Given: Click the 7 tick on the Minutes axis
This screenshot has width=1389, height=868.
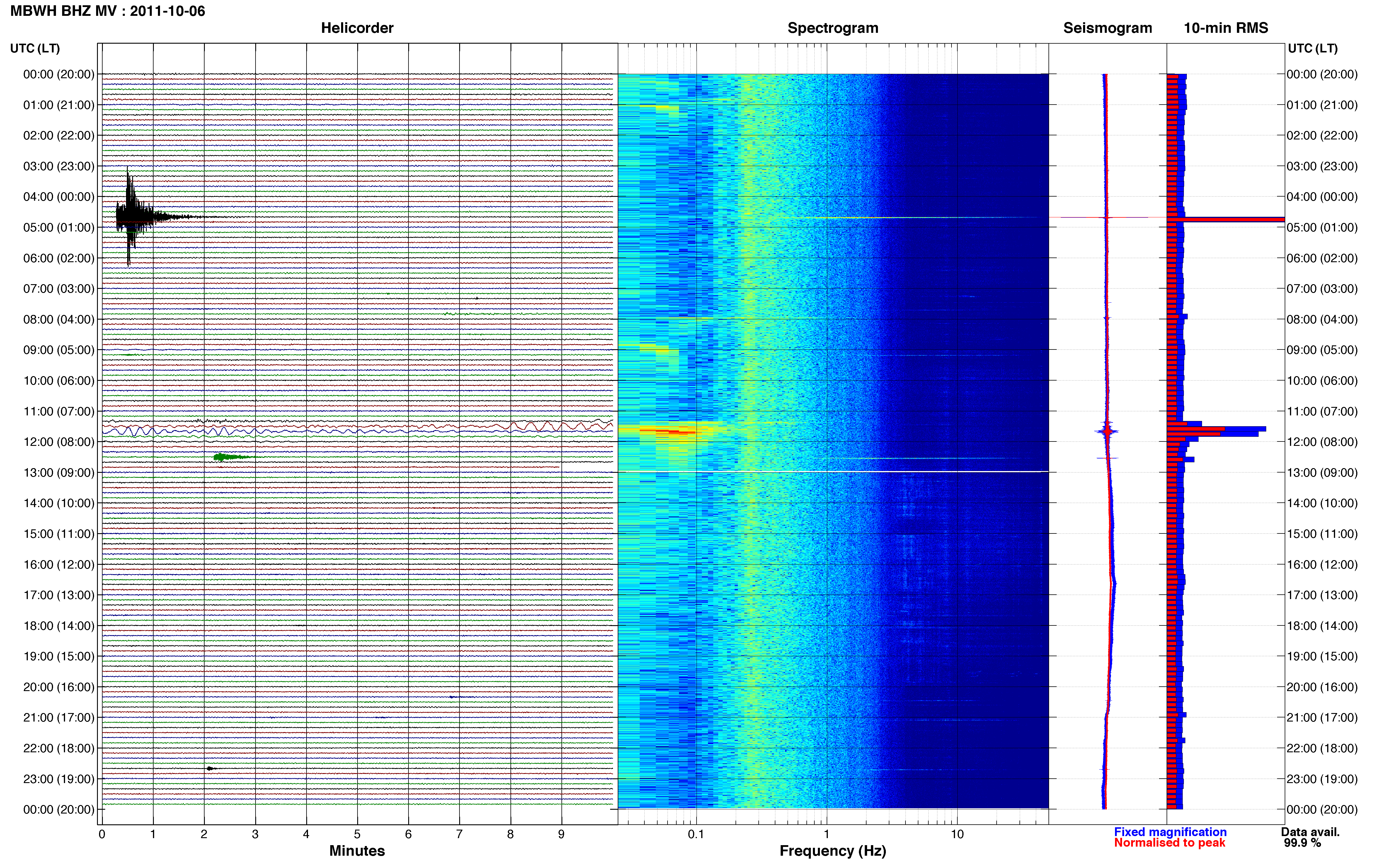Looking at the screenshot, I should pos(459,834).
